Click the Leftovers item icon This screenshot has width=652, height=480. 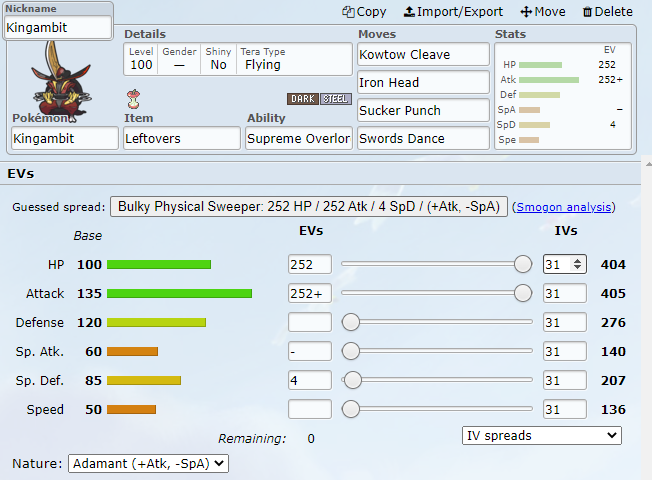[133, 99]
